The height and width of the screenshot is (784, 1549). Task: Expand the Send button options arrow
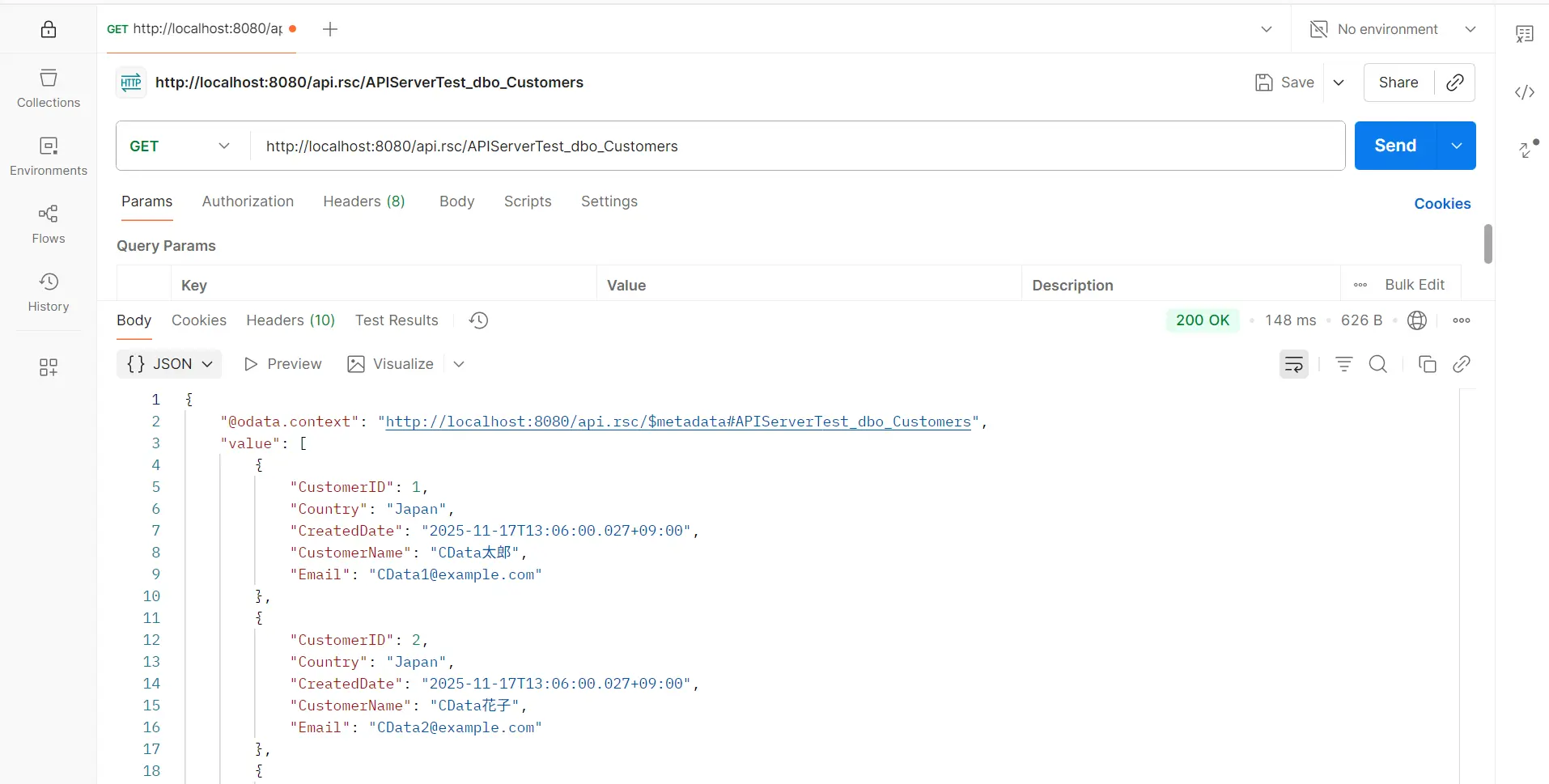[x=1456, y=146]
